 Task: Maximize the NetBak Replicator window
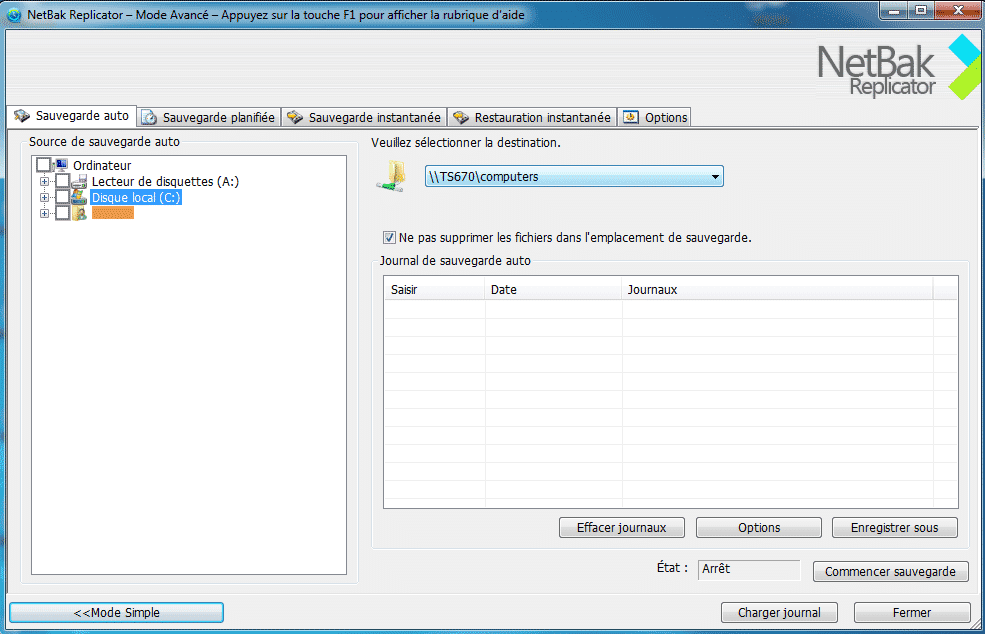[921, 11]
